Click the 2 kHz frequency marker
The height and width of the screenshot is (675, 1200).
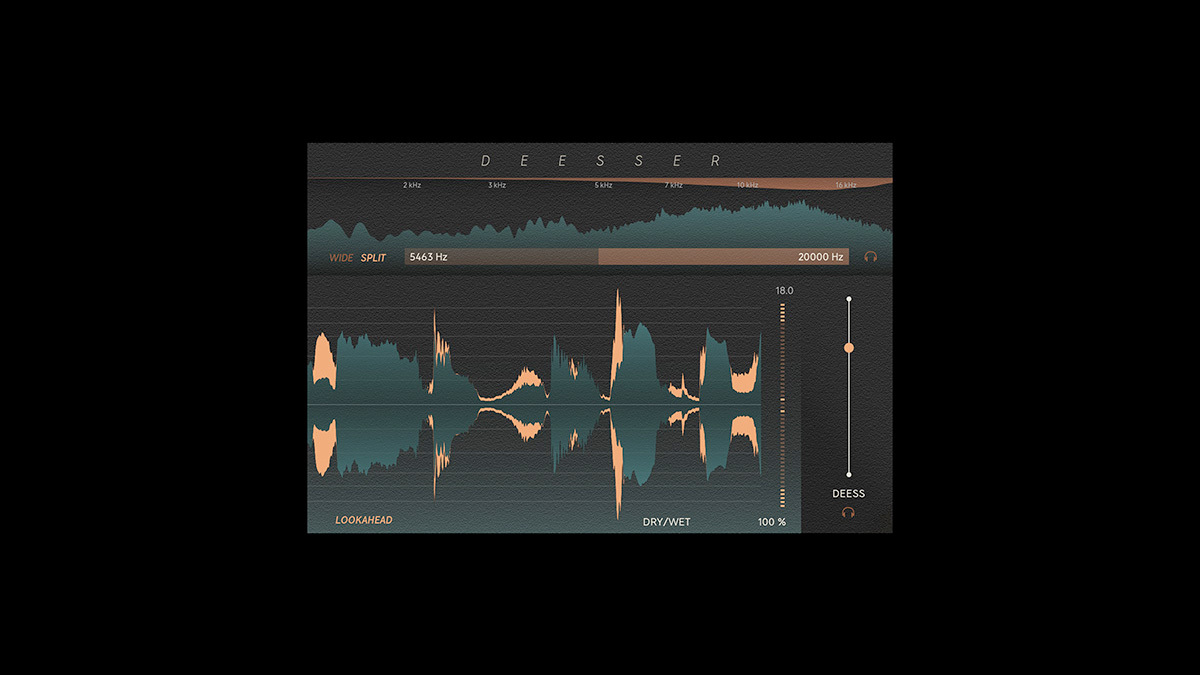tap(412, 185)
